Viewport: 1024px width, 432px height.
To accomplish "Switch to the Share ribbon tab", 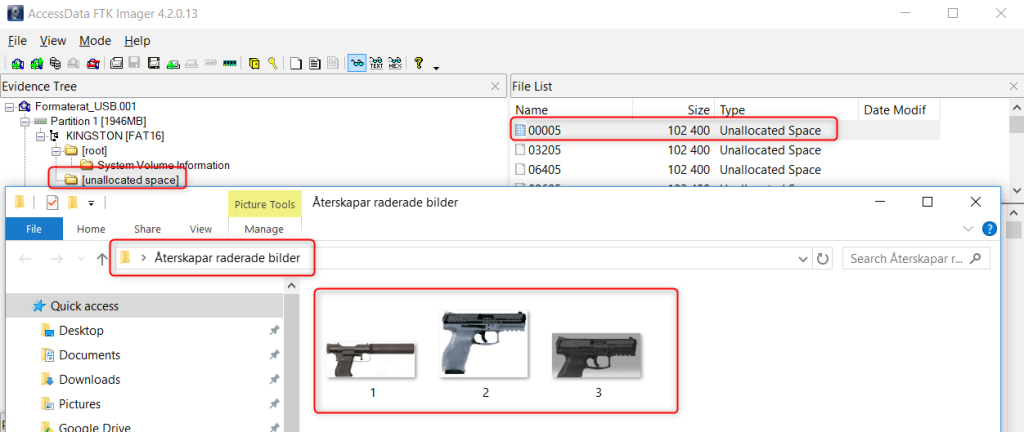I will (x=147, y=228).
